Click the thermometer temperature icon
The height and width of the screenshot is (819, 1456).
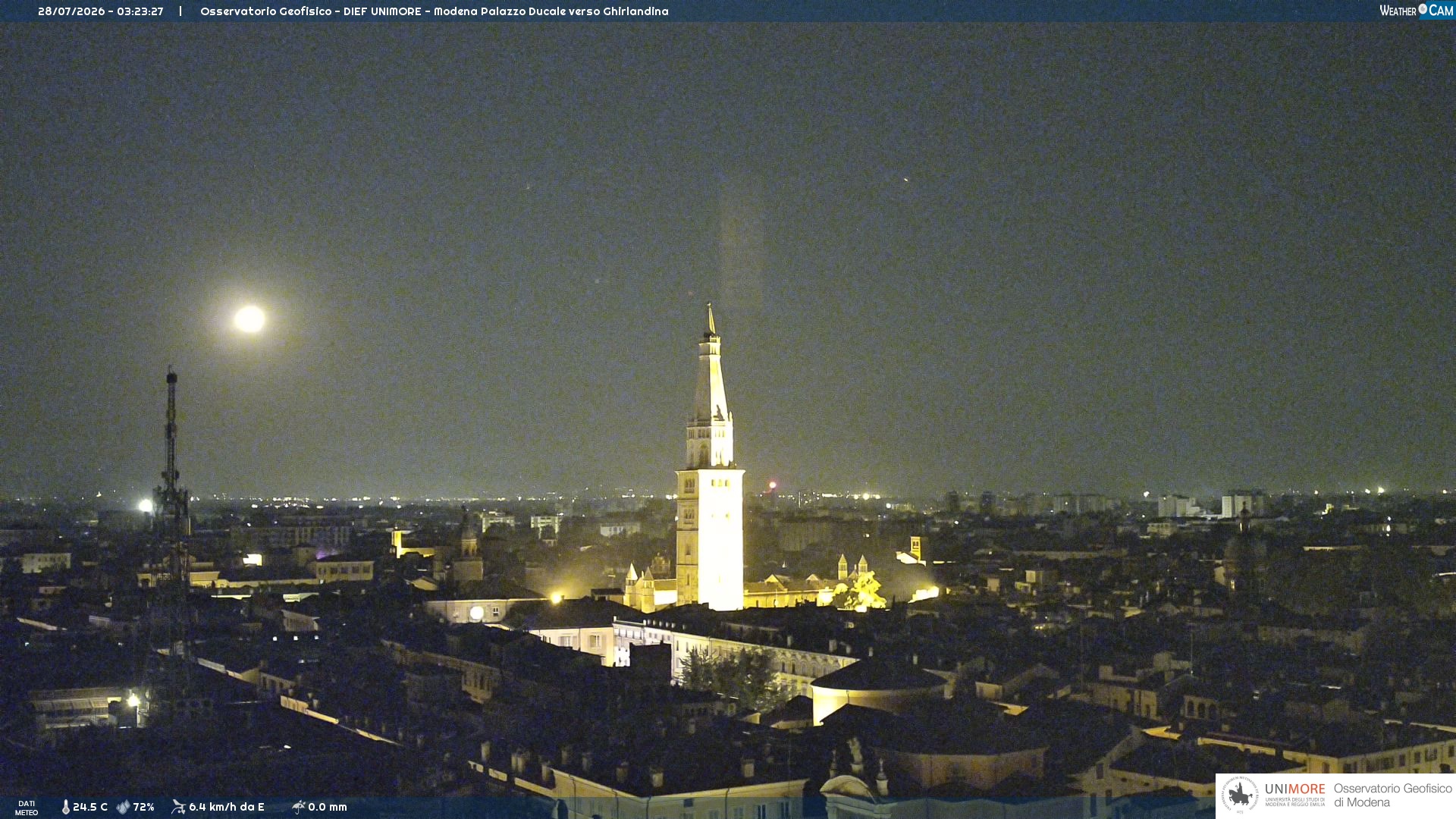pos(65,807)
